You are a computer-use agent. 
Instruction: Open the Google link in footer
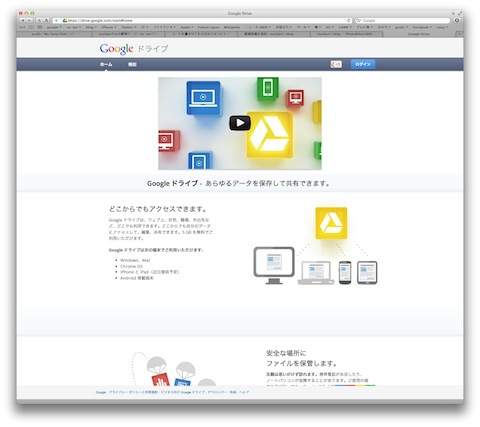pos(101,392)
